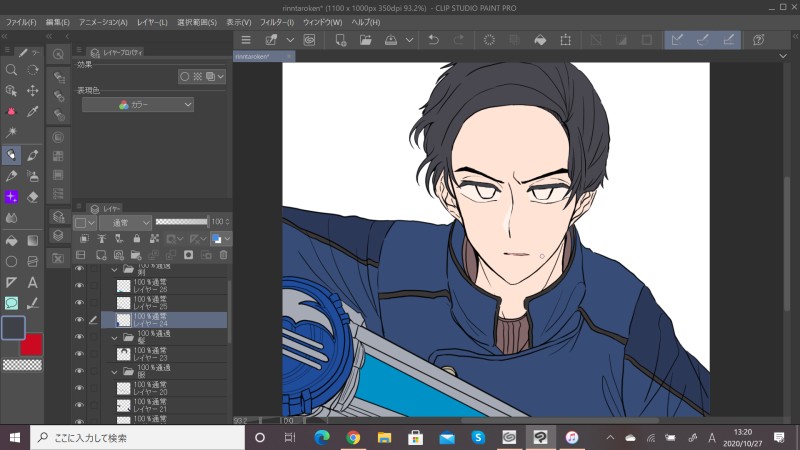The width and height of the screenshot is (800, 450).
Task: Choose the Figure ellipse tool
Action: tap(11, 262)
